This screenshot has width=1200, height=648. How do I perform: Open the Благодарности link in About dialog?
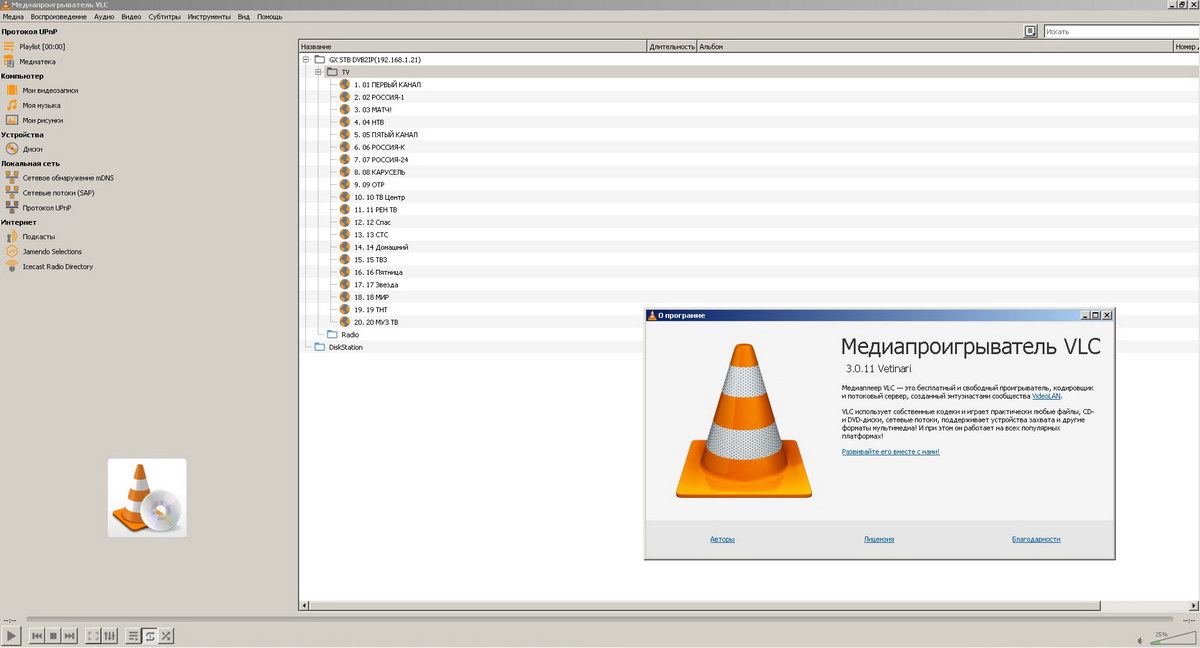1036,539
